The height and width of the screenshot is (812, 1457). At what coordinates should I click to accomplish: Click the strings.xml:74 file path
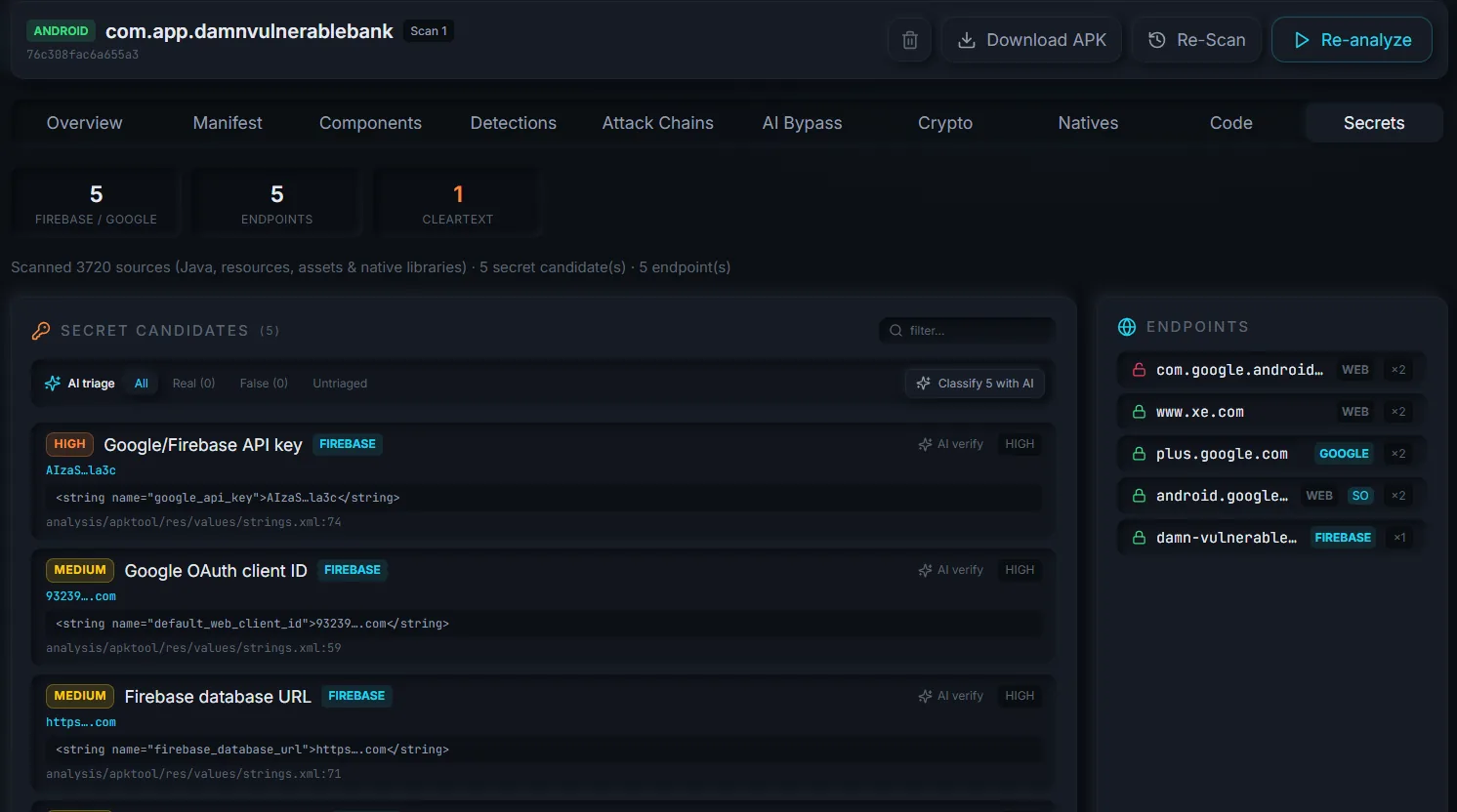pos(193,522)
